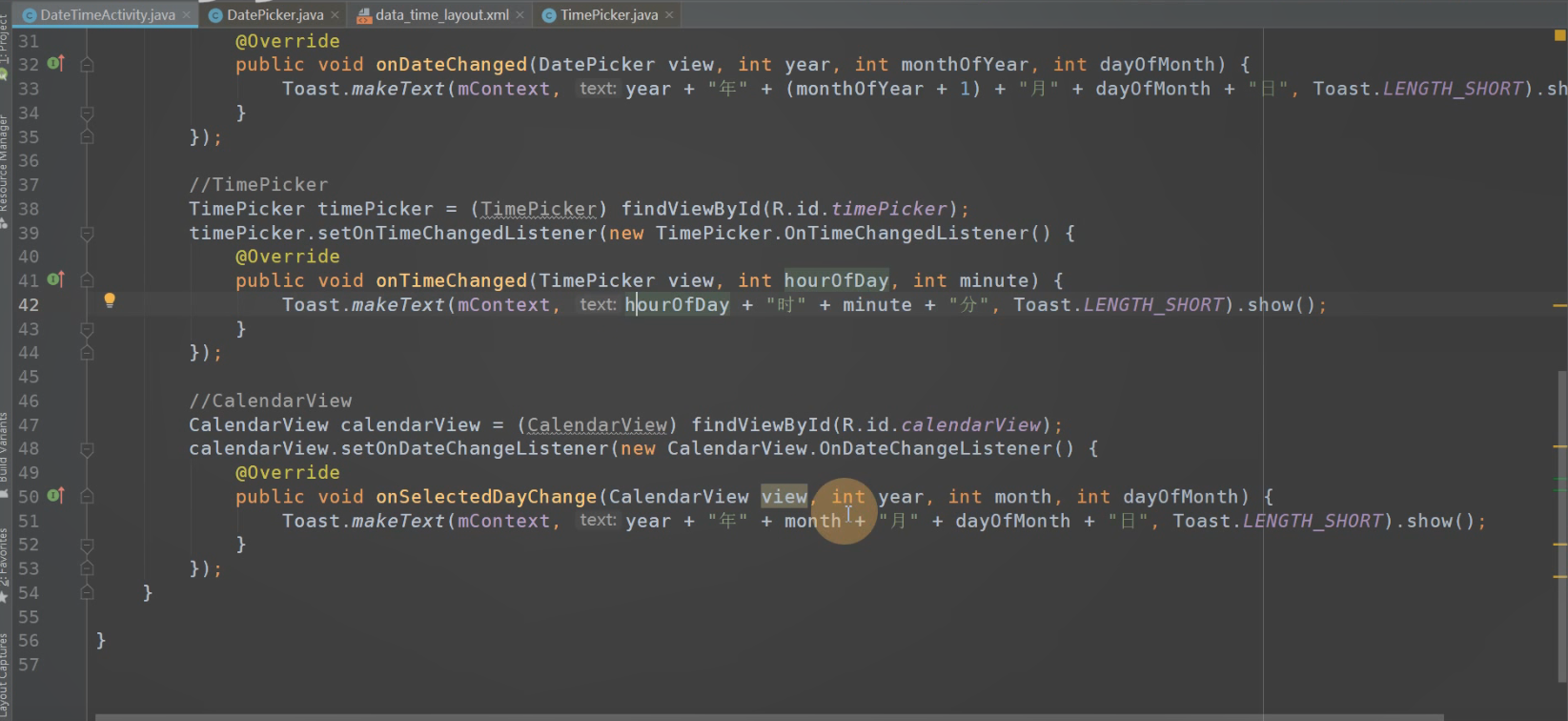Image resolution: width=1568 pixels, height=721 pixels.
Task: Click the "text:" parameter hint on line 33
Action: (598, 89)
